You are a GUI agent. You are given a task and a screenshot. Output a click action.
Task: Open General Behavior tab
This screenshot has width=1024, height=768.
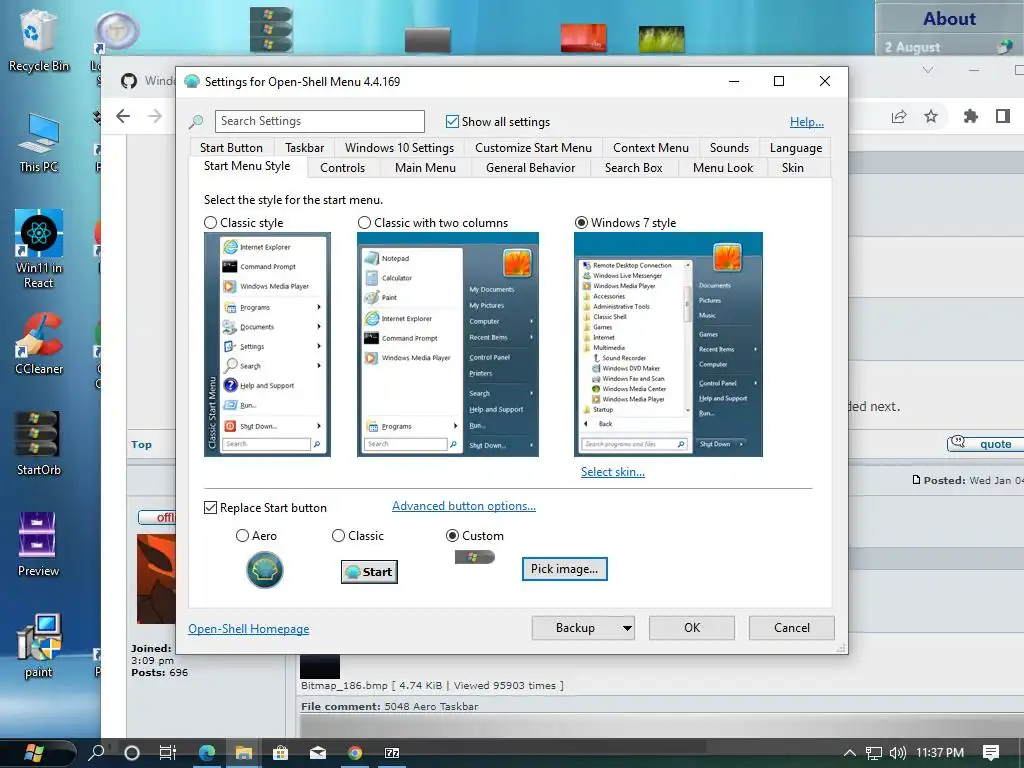pyautogui.click(x=530, y=168)
